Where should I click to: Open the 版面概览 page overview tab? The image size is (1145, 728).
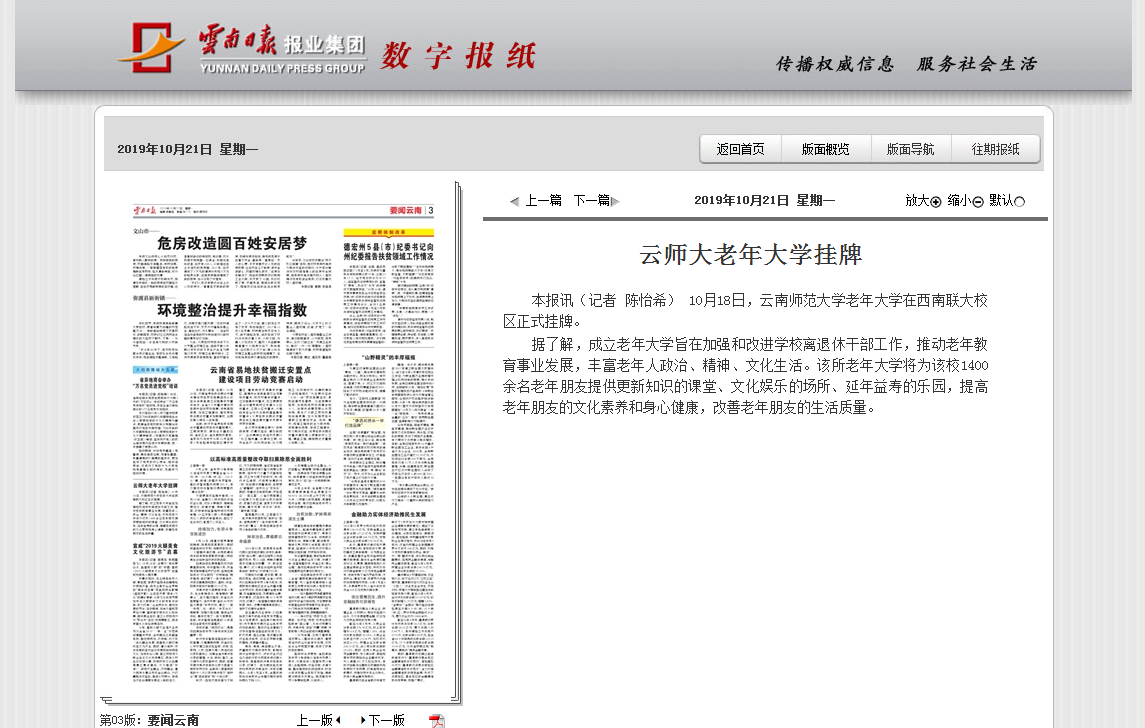[x=825, y=149]
